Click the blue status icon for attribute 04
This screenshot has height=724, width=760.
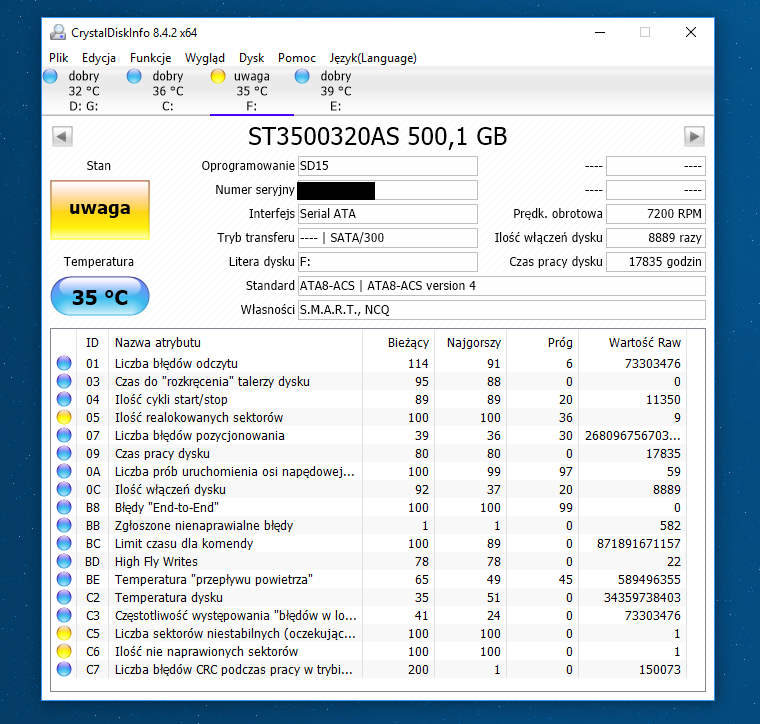click(64, 399)
